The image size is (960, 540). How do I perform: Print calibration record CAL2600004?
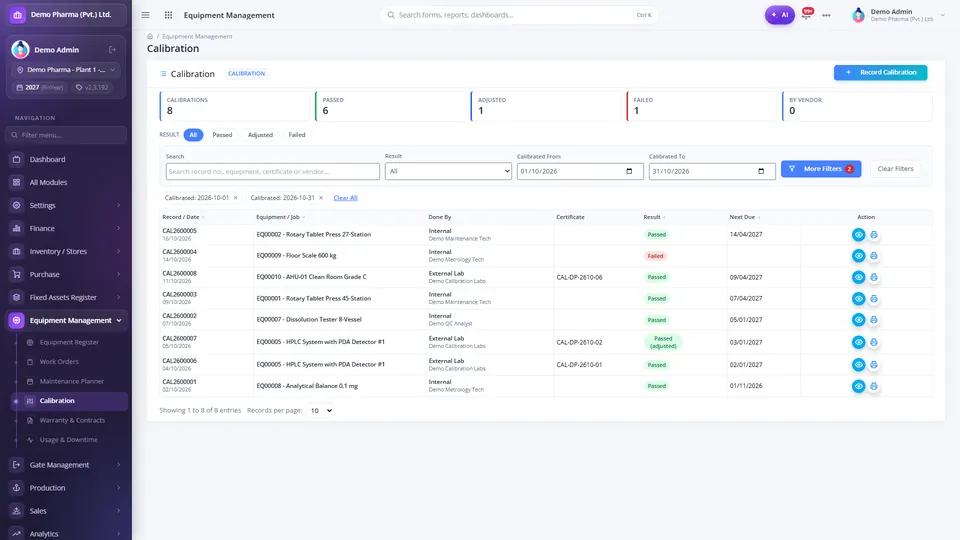tap(874, 256)
